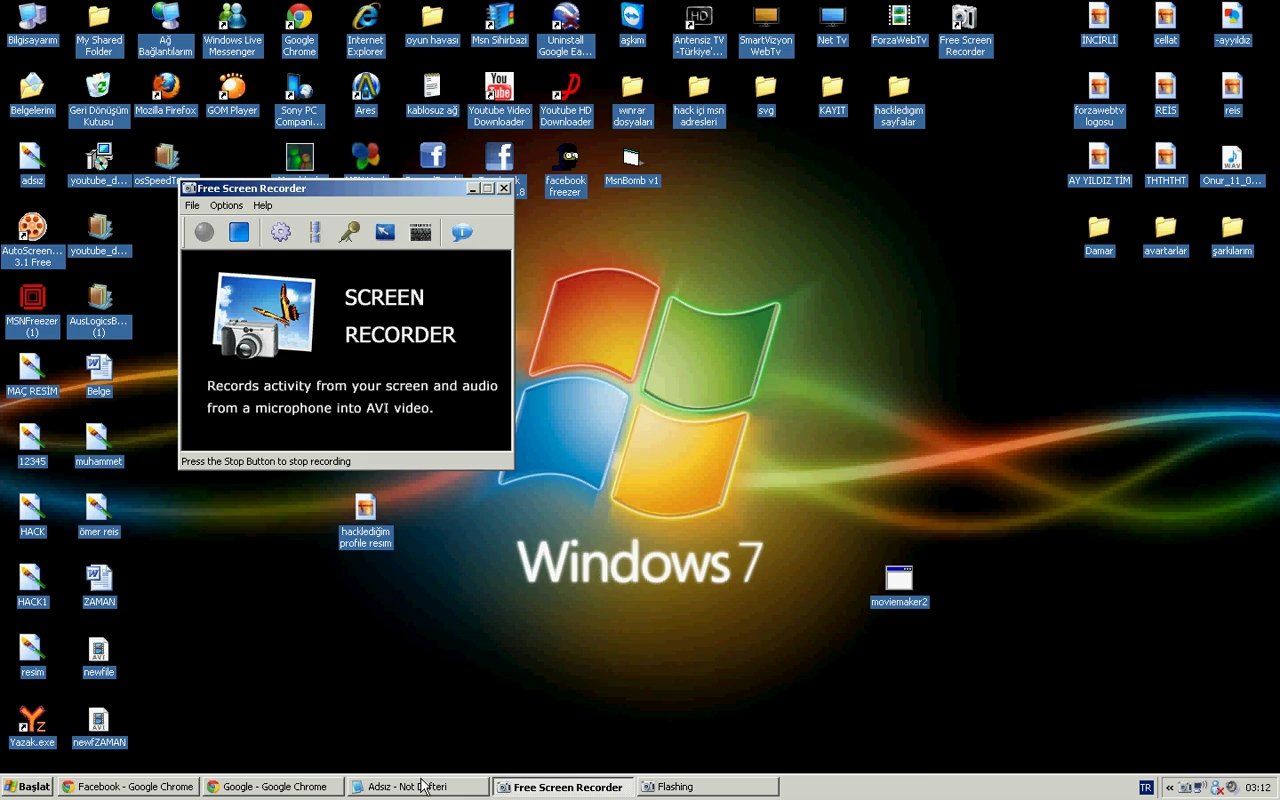Select the ZAMAN Word document
Image resolution: width=1280 pixels, height=800 pixels.
[x=99, y=587]
